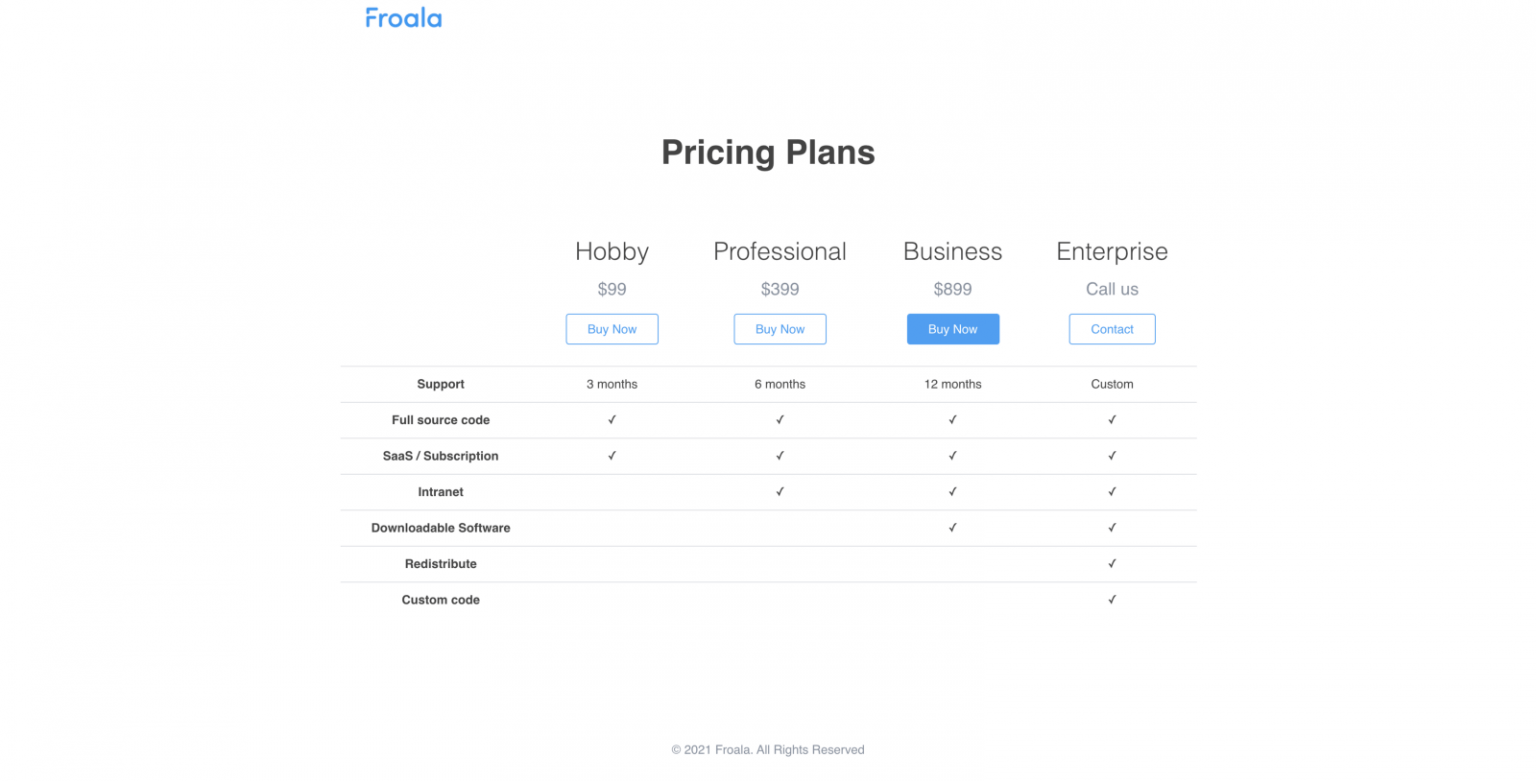This screenshot has width=1536, height=781.
Task: Click the SaaS checkmark under Professional
Action: coord(780,456)
